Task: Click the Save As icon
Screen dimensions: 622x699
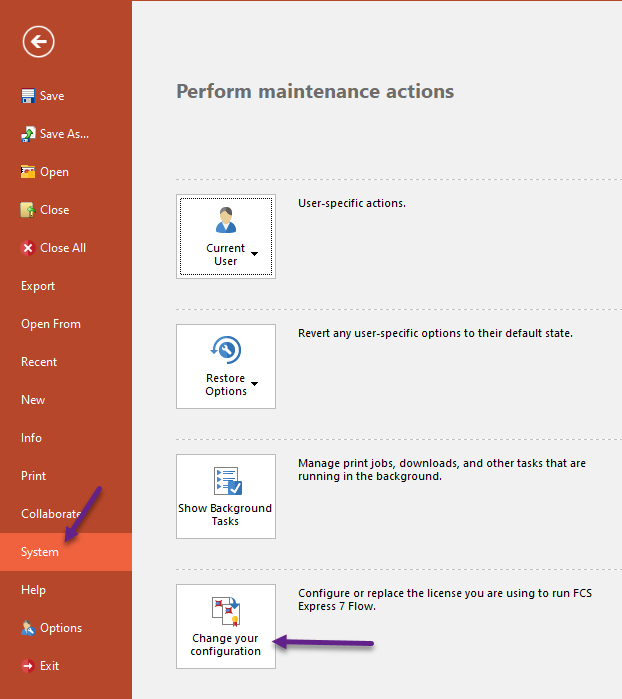Action: 28,134
